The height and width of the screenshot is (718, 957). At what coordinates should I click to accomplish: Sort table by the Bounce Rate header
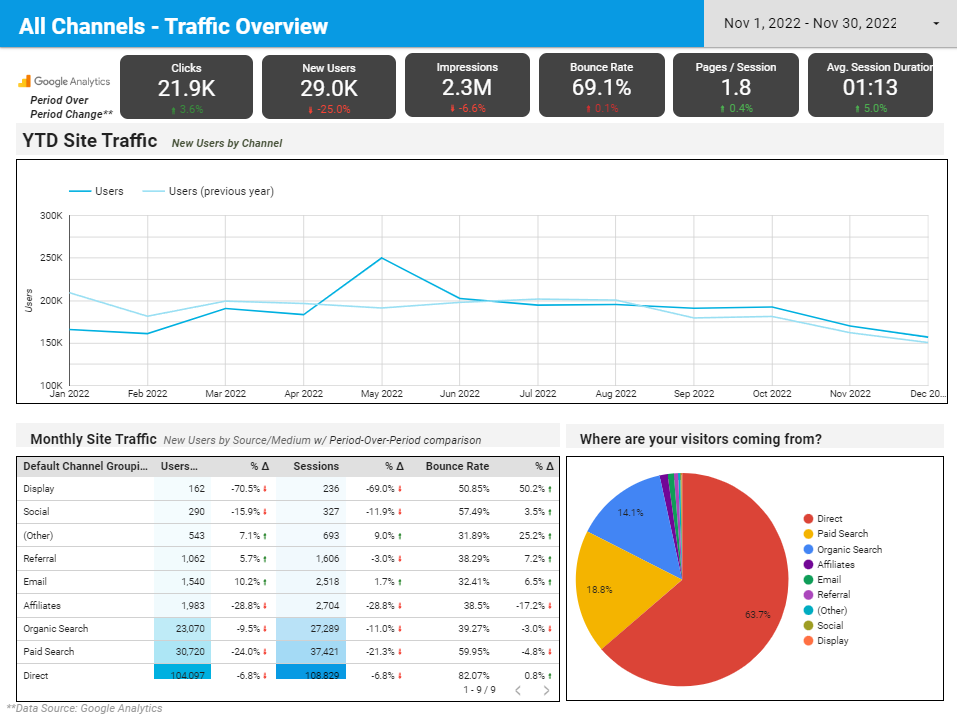click(x=457, y=466)
